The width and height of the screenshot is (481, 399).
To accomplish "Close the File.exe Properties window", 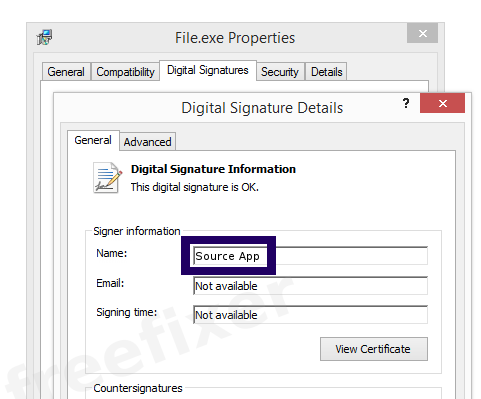I will [x=422, y=33].
